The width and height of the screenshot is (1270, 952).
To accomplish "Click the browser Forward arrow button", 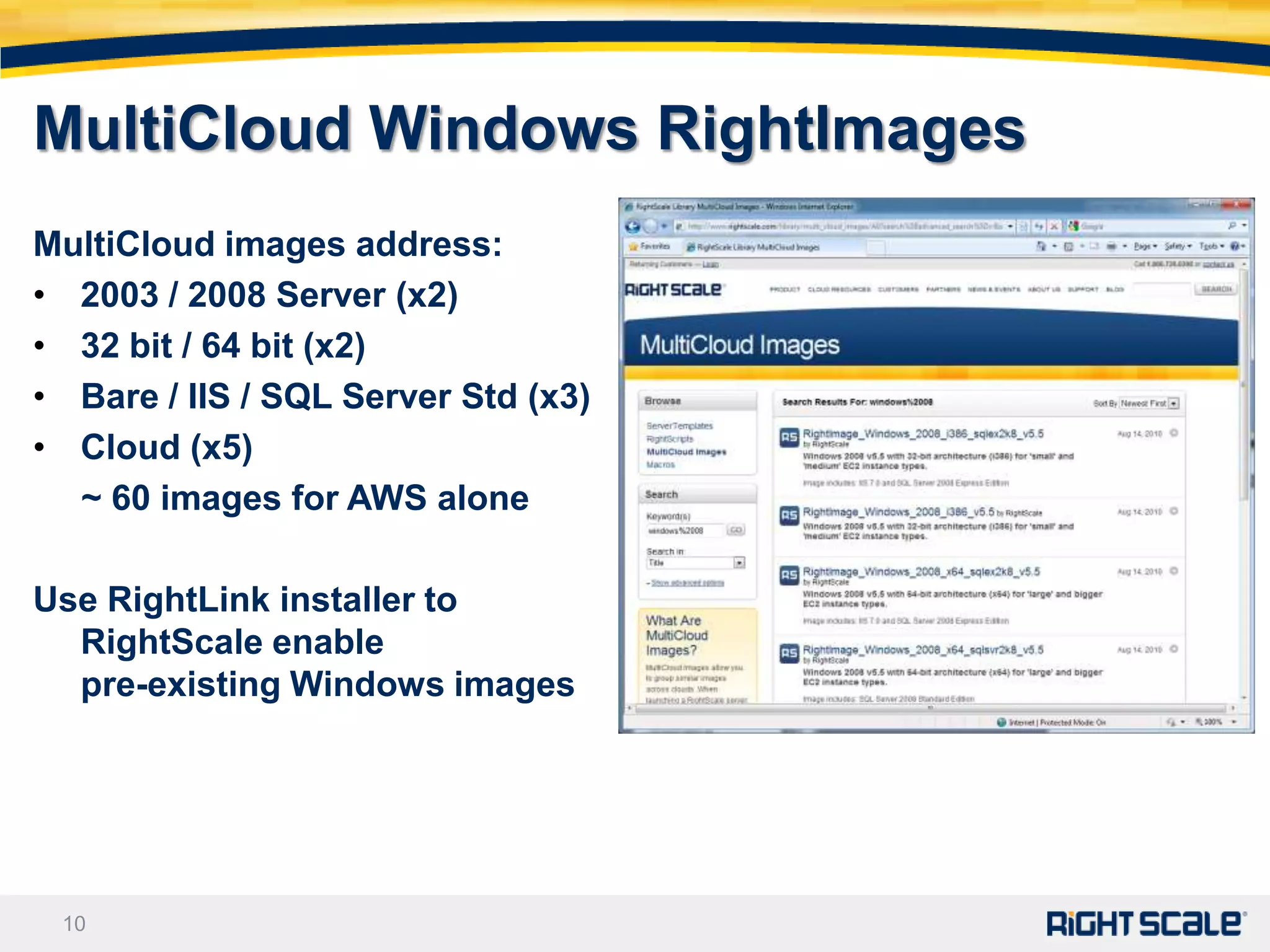I will 650,226.
